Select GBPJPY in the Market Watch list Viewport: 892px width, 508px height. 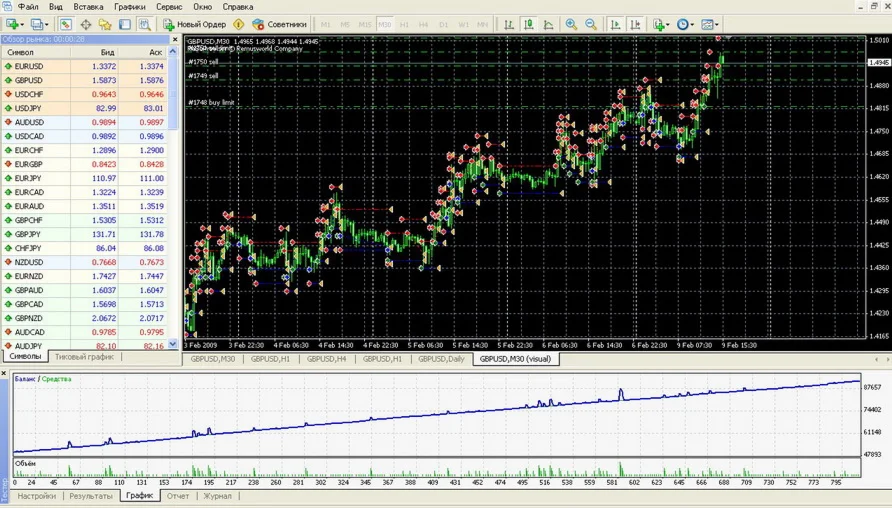click(x=29, y=234)
